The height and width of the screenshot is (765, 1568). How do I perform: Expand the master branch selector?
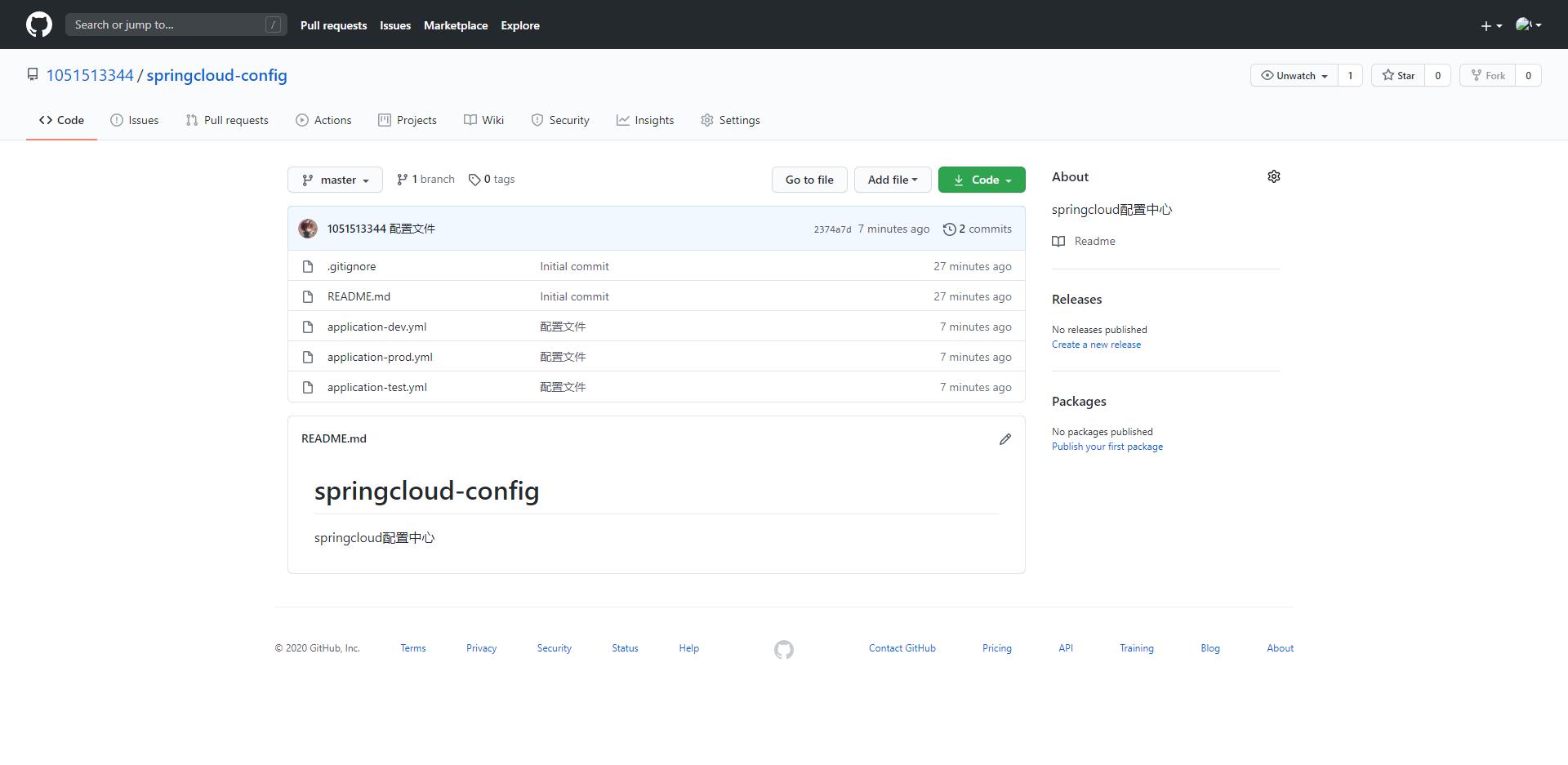coord(335,180)
